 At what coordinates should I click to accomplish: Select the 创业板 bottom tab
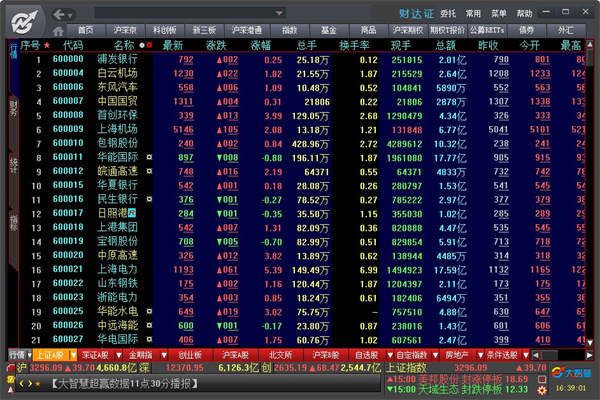tap(190, 355)
